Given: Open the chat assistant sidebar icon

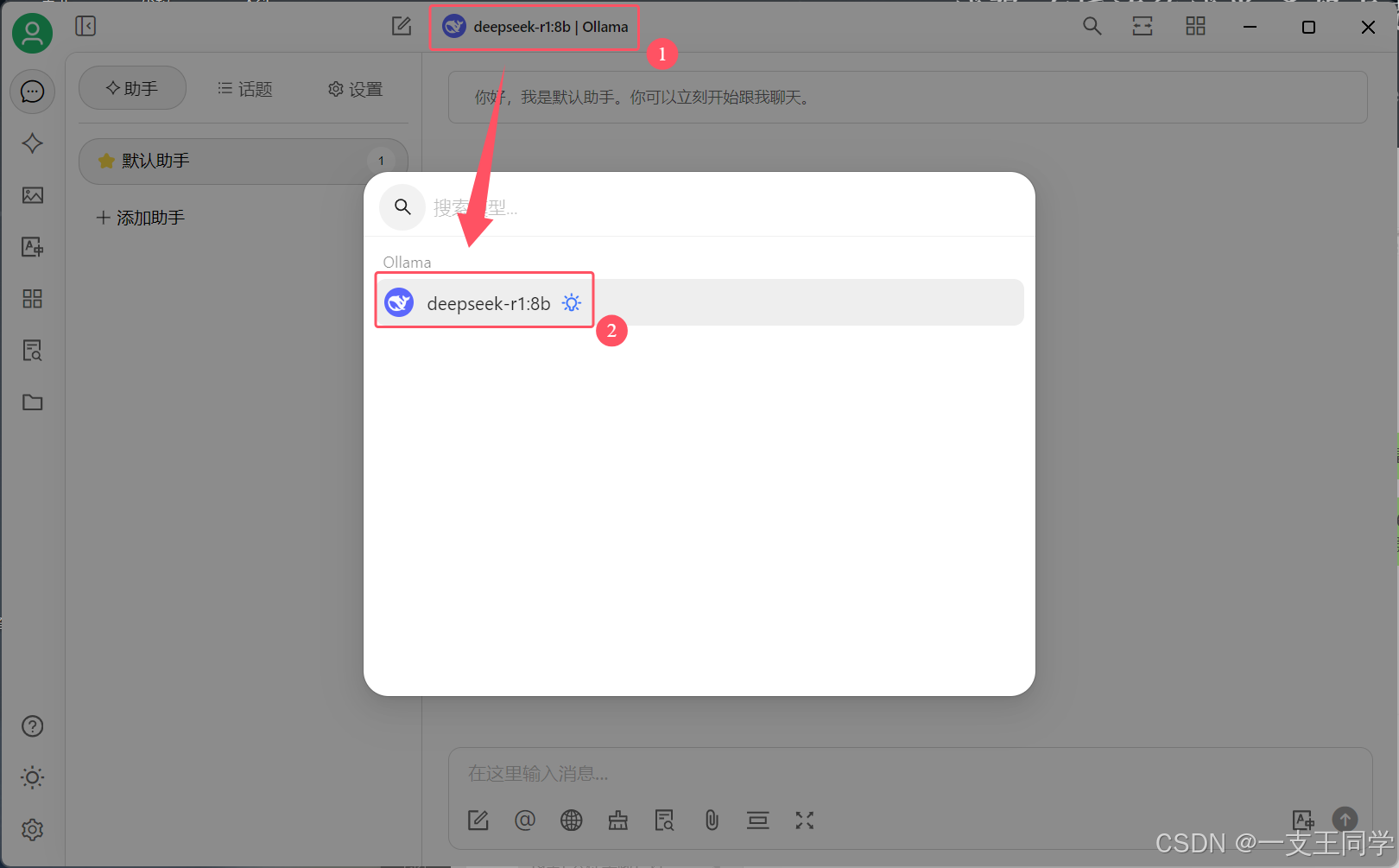Looking at the screenshot, I should point(33,92).
